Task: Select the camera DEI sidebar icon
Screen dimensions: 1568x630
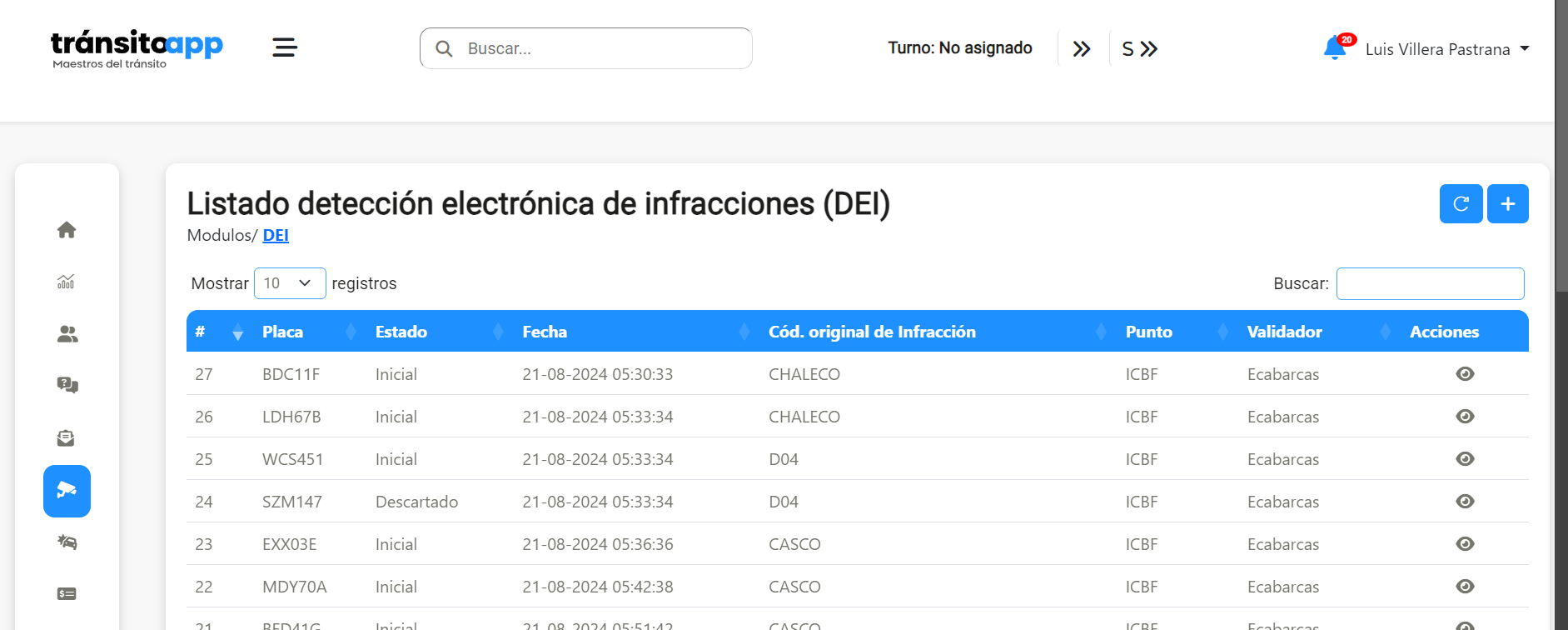Action: click(x=67, y=491)
